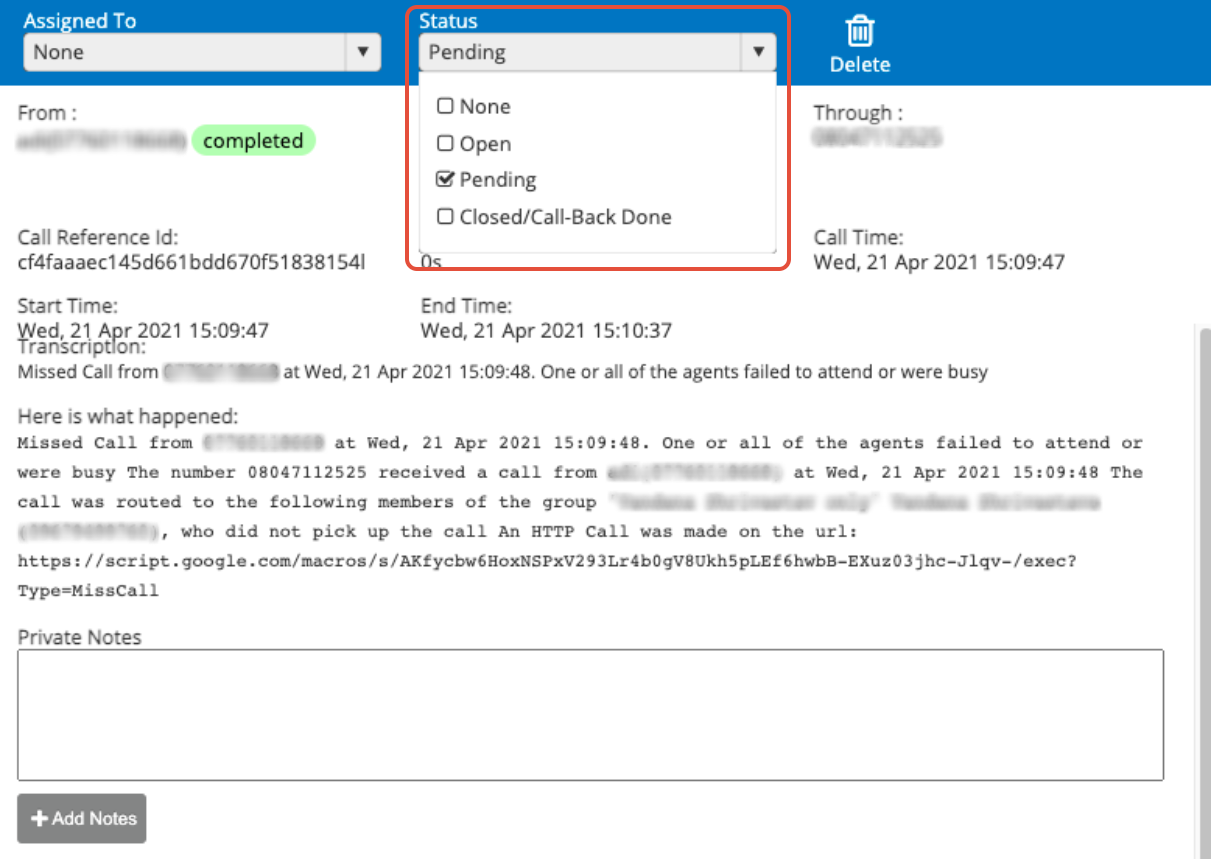The height and width of the screenshot is (859, 1211).
Task: Click the script.google.com macro URL text
Action: 547,561
